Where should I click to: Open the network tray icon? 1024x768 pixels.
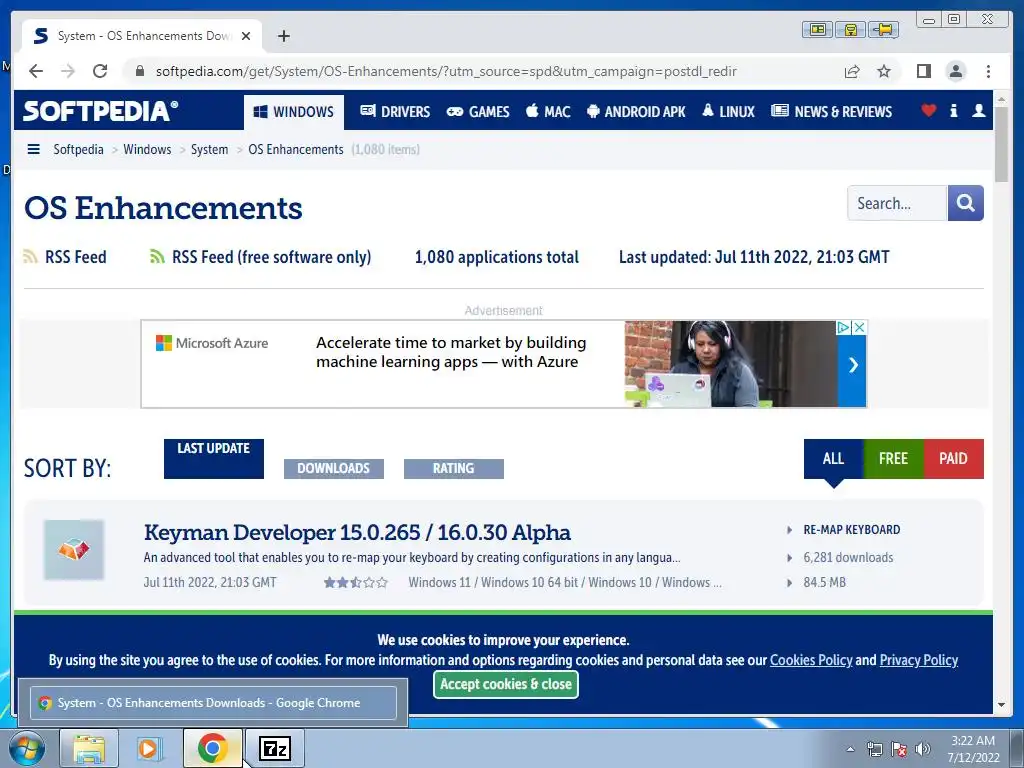[x=874, y=749]
